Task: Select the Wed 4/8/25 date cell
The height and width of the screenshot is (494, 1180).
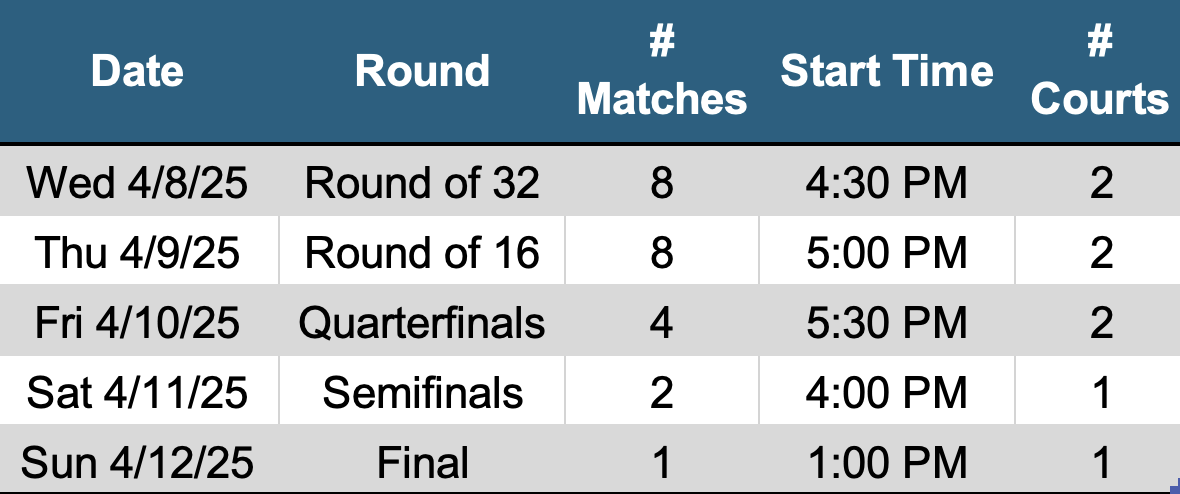Action: click(x=138, y=183)
